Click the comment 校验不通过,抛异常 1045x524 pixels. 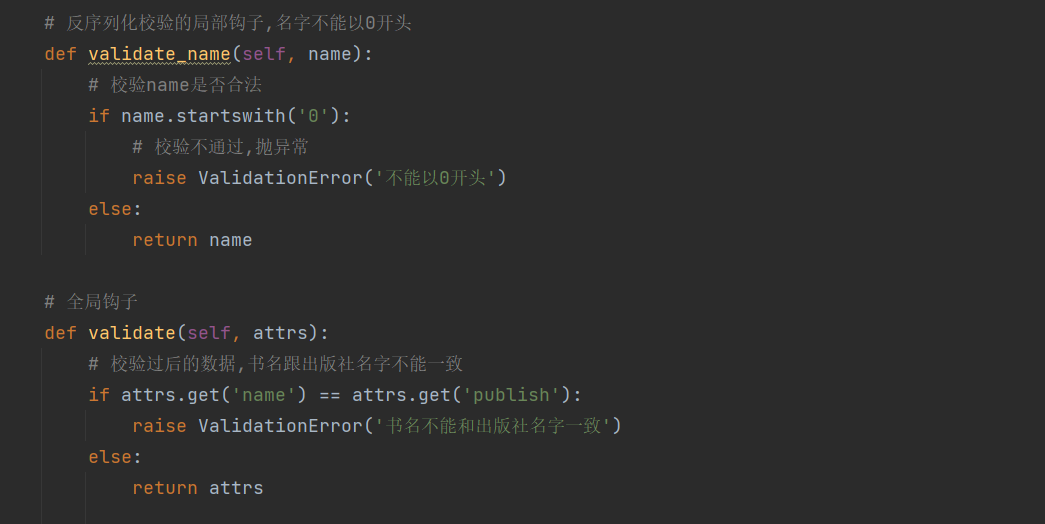(220, 147)
